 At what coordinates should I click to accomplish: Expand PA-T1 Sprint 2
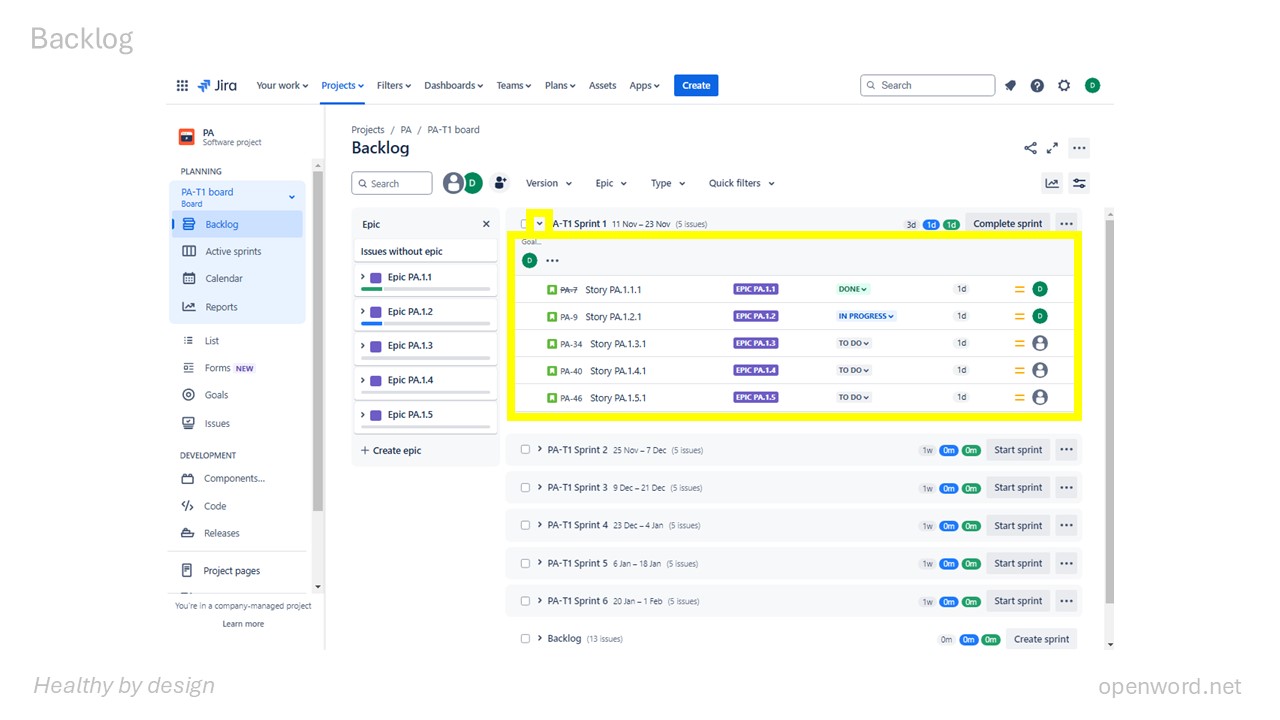click(x=540, y=450)
